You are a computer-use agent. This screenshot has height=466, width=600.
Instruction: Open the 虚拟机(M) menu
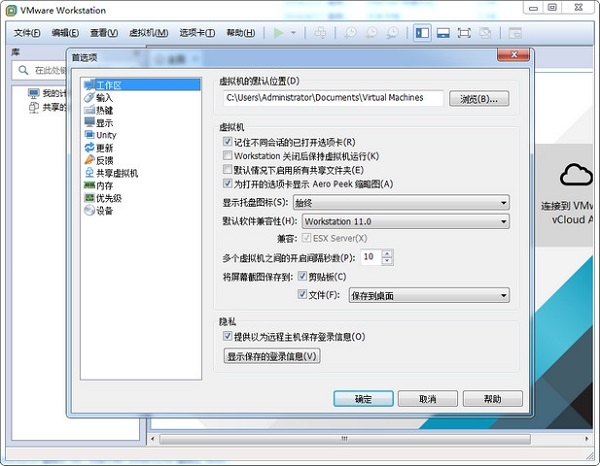148,33
